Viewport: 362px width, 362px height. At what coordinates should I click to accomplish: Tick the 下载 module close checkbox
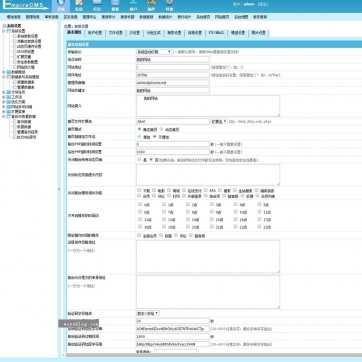tap(139, 190)
